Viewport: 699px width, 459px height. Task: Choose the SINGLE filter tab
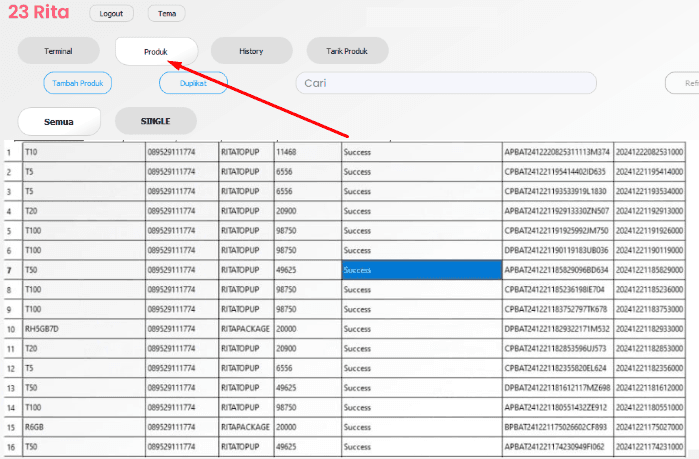(155, 121)
